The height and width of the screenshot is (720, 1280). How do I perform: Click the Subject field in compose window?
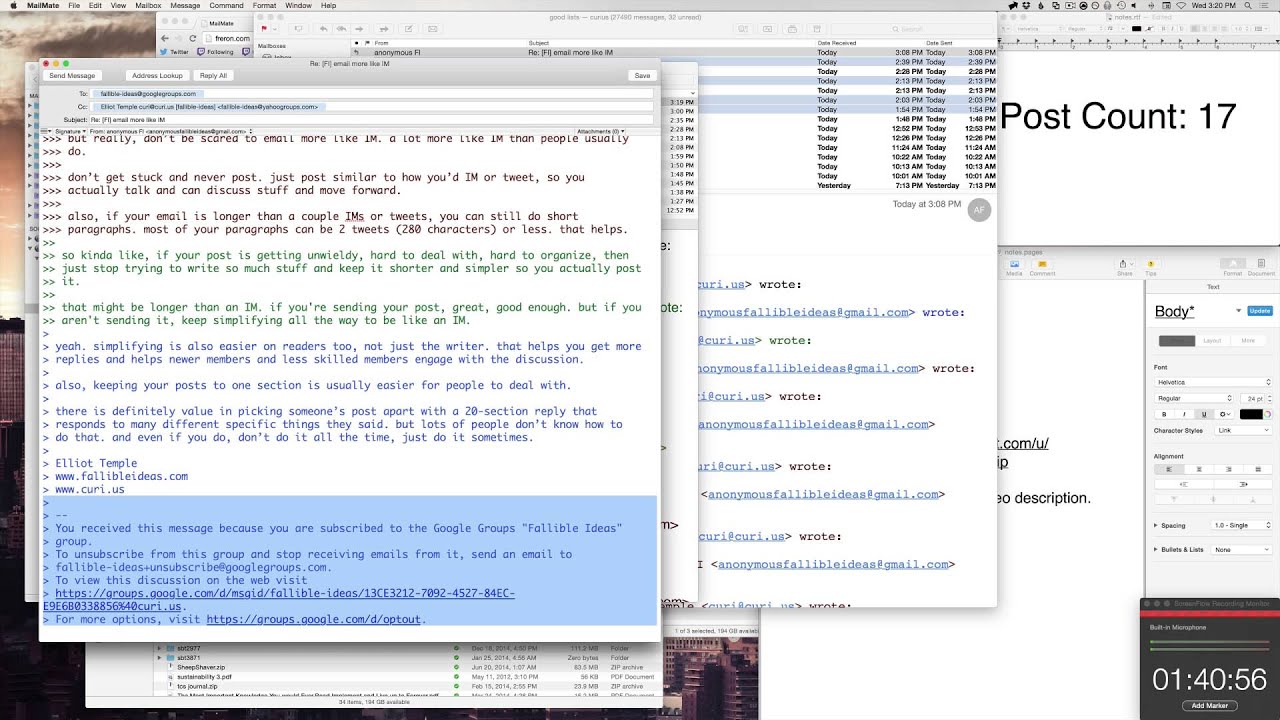tap(371, 119)
